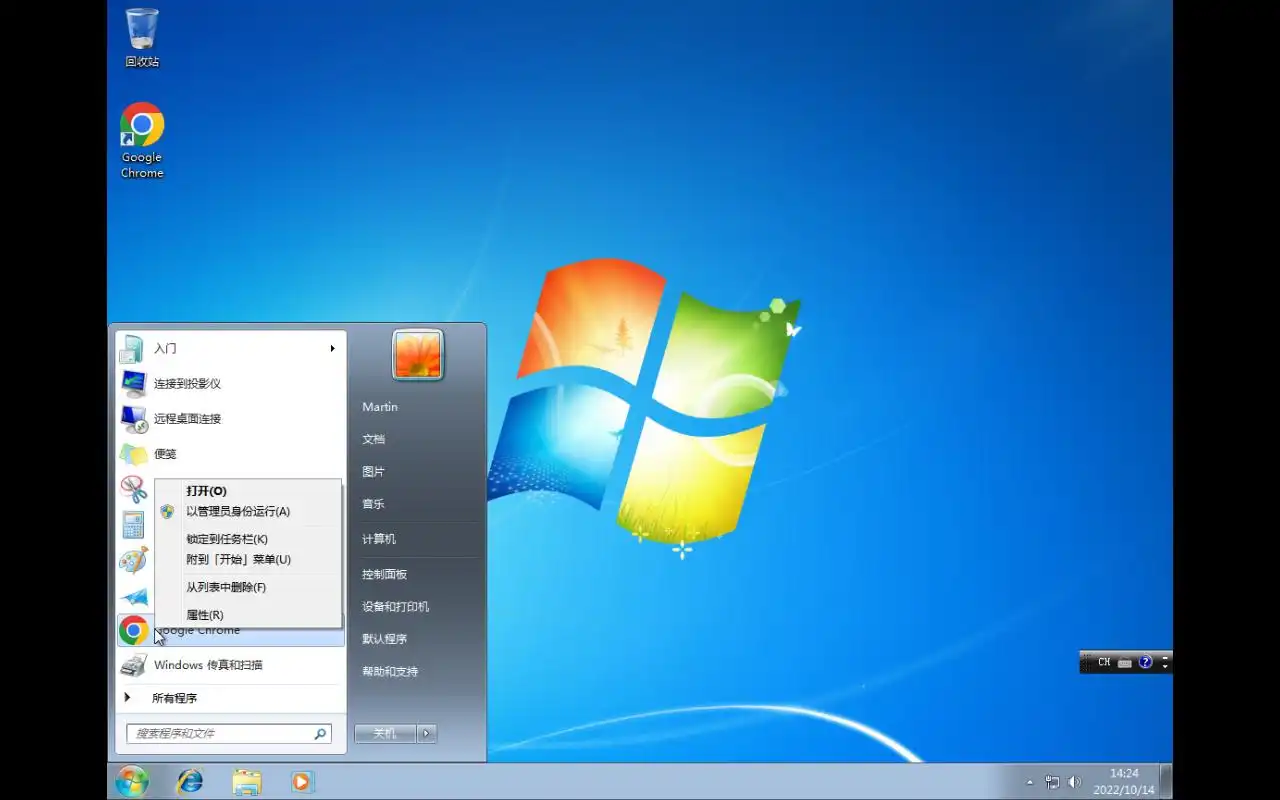Open 连接到投影仪 in the Start menu

pos(231,383)
